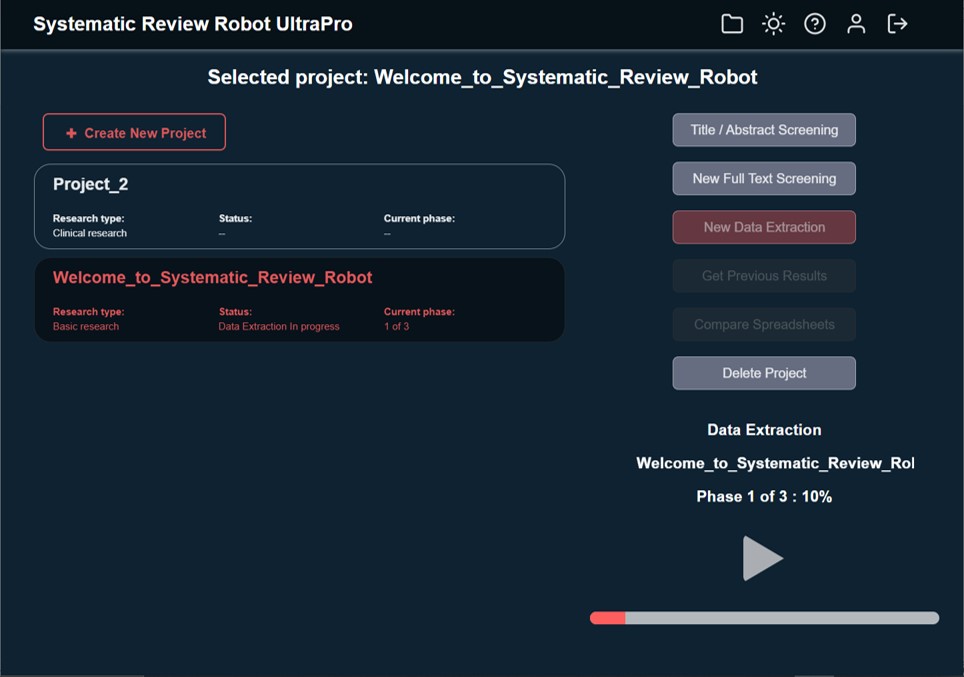Click '1 of 3' current phase value

[397, 327]
